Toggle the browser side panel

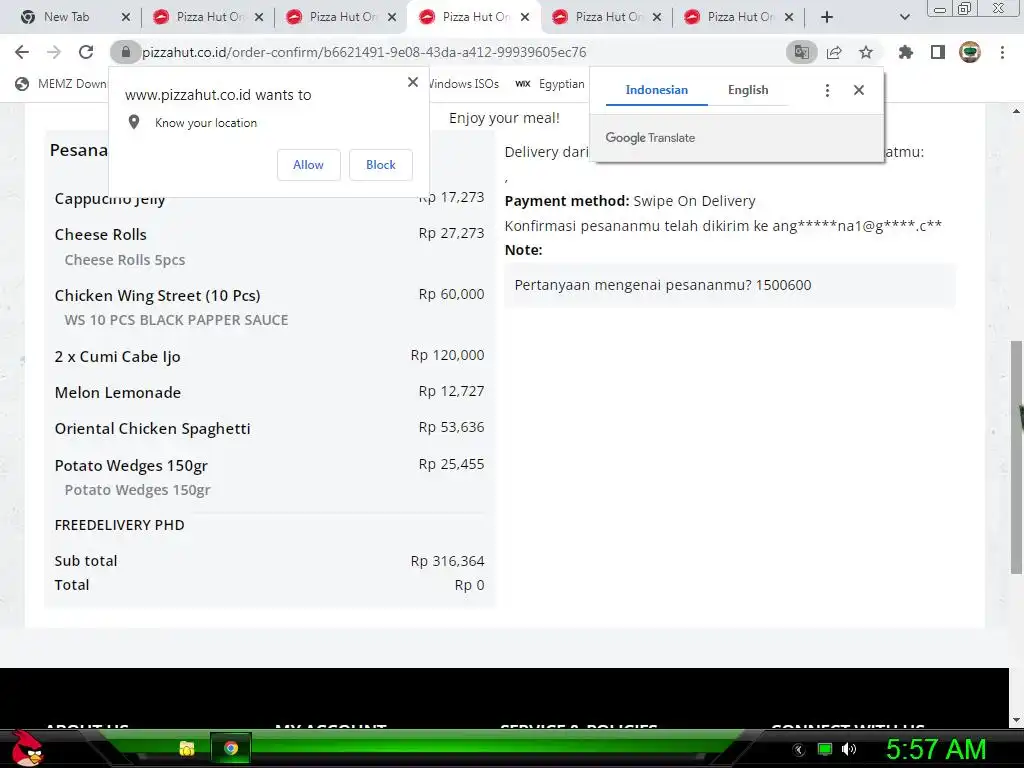938,52
